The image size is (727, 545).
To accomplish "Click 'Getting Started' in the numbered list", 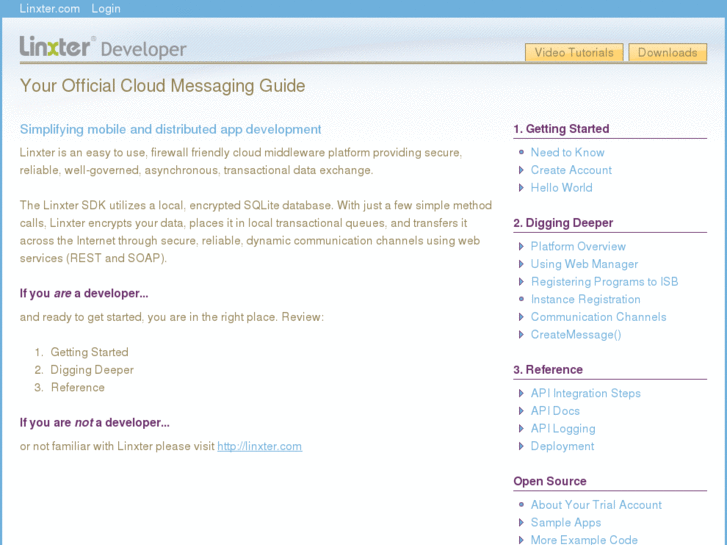I will point(89,352).
